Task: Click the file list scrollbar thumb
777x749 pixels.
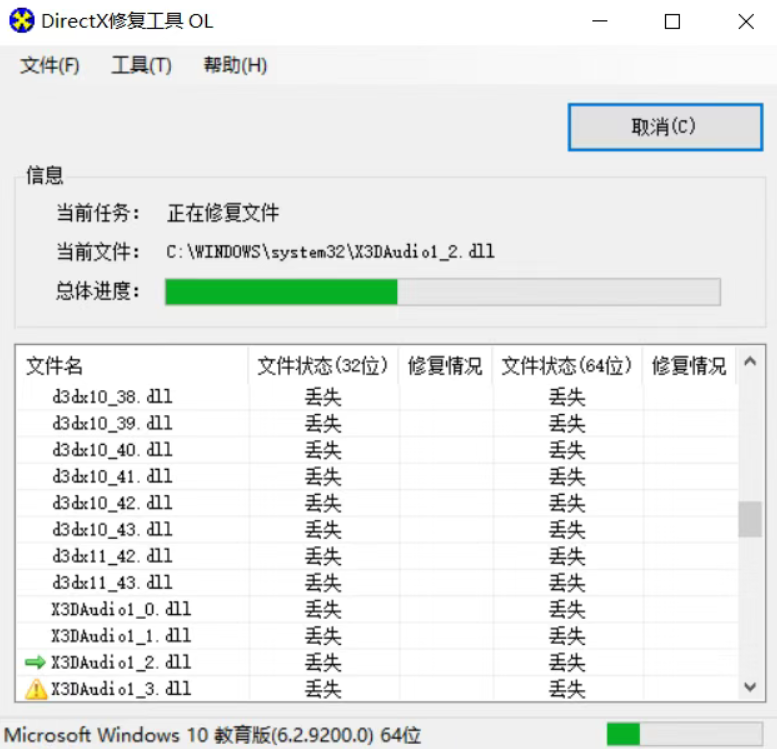Action: [750, 519]
